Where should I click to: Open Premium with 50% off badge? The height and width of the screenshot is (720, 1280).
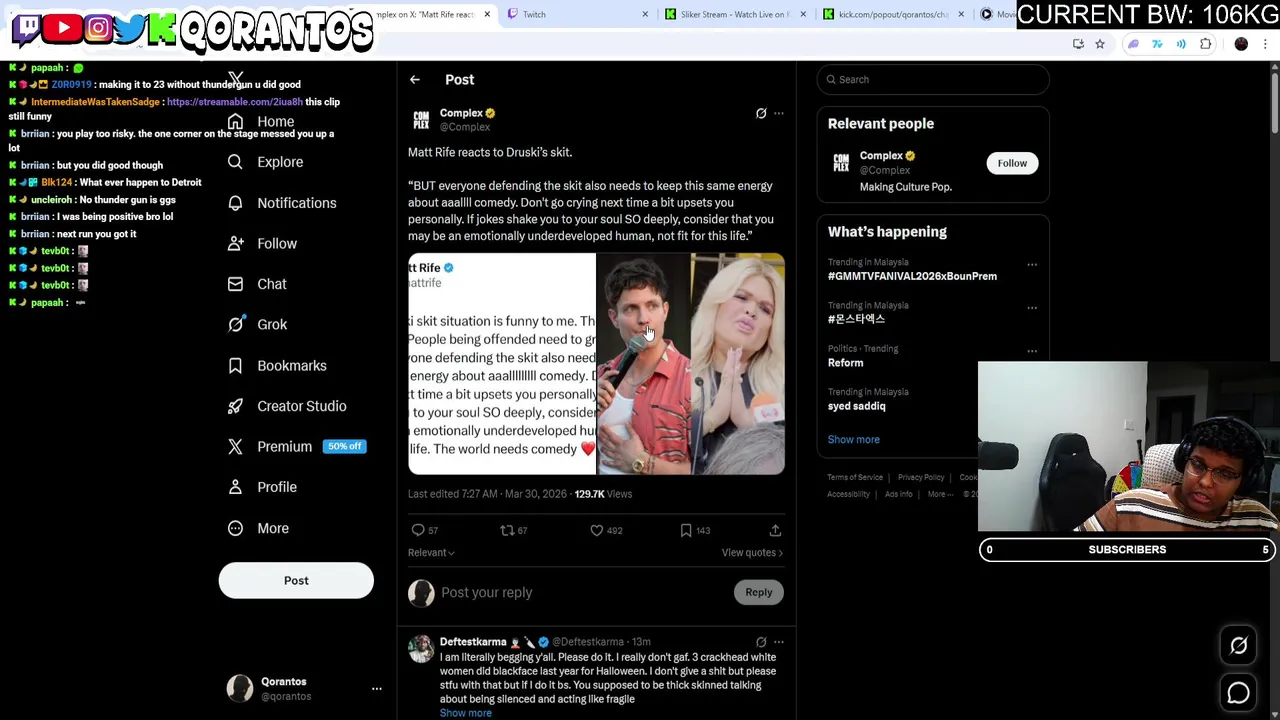pyautogui.click(x=296, y=447)
